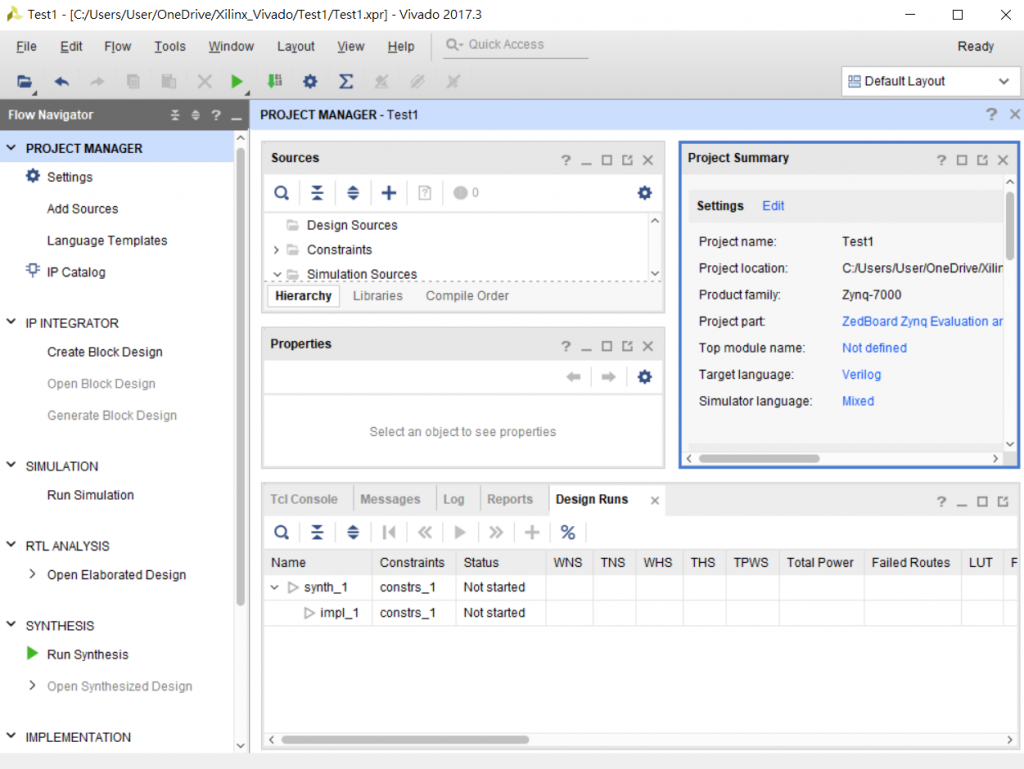Switch to the Messages tab
This screenshot has height=769, width=1024.
click(x=390, y=499)
